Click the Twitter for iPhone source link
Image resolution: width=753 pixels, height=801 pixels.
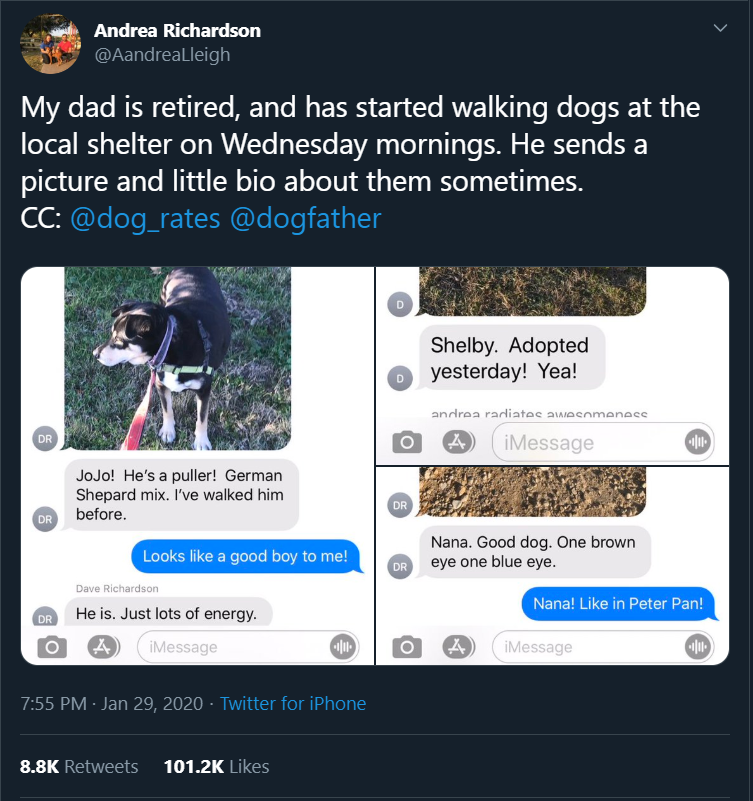[x=293, y=704]
